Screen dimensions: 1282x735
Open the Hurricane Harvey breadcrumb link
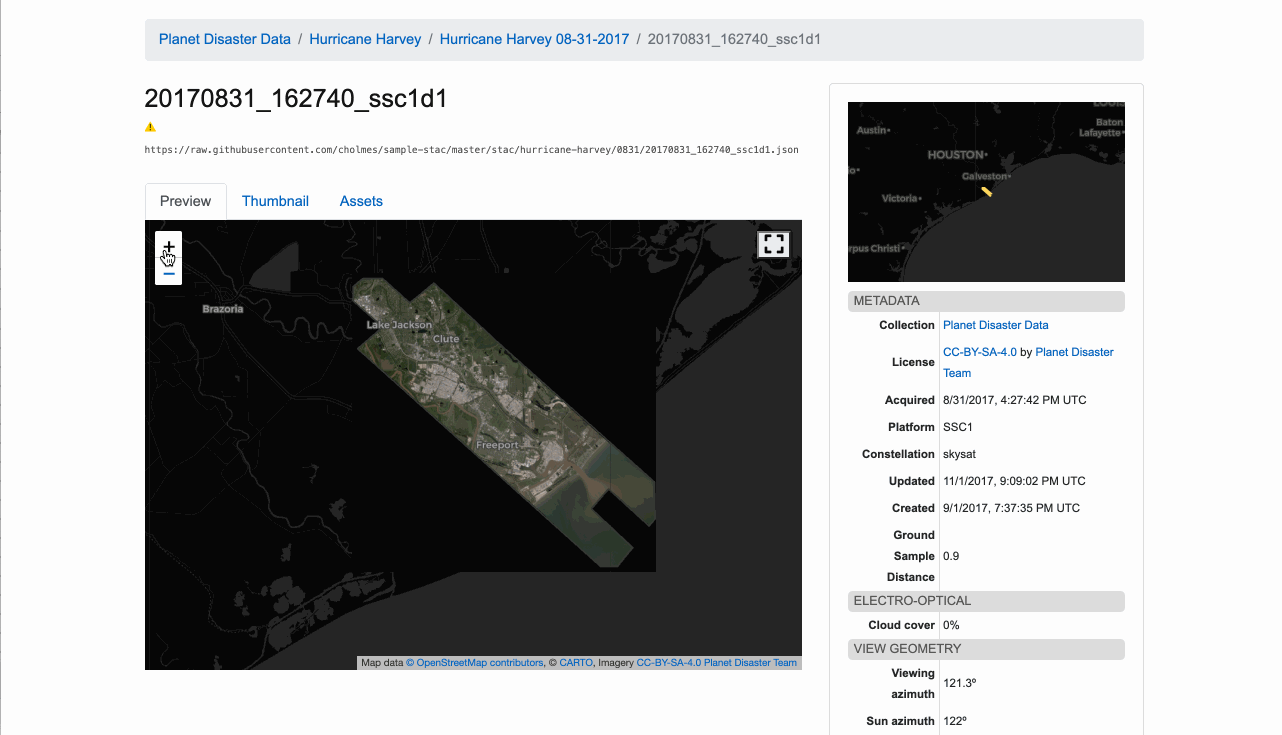(x=365, y=39)
